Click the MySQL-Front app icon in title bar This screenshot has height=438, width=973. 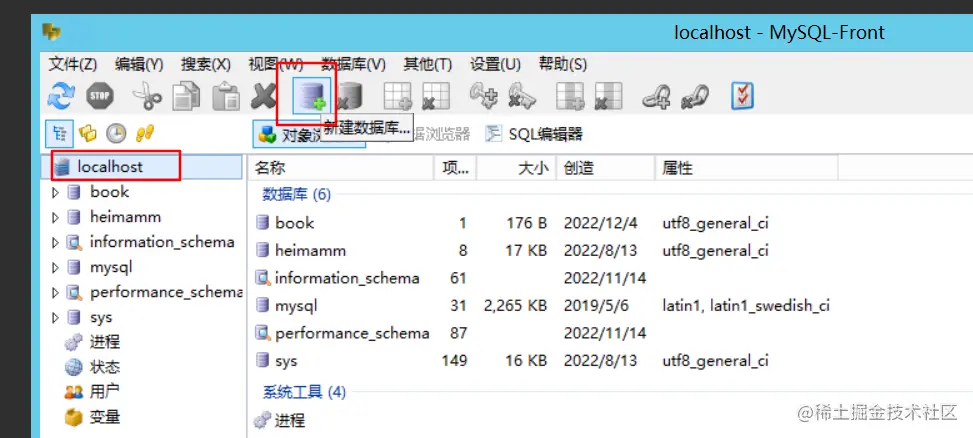[52, 32]
